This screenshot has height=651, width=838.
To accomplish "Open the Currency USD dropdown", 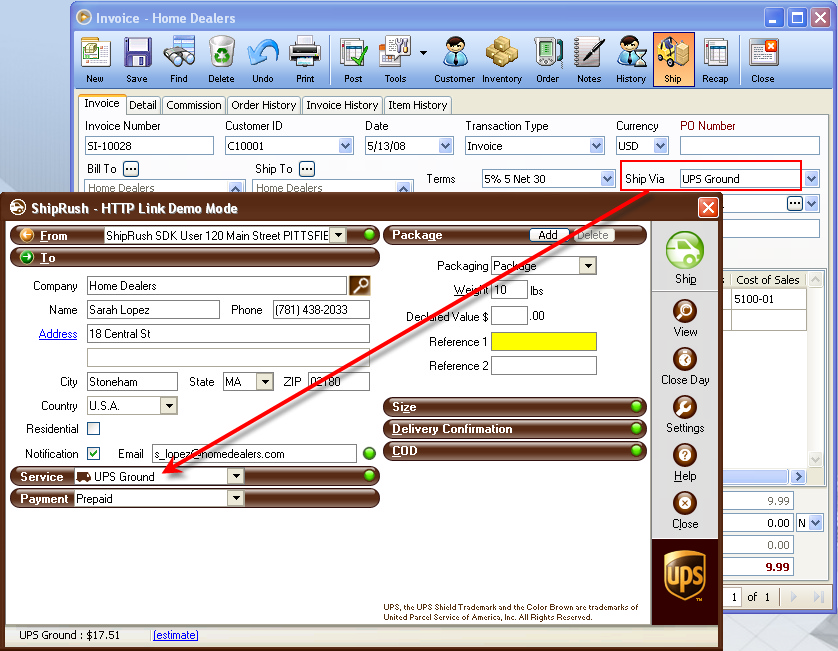I will 661,145.
